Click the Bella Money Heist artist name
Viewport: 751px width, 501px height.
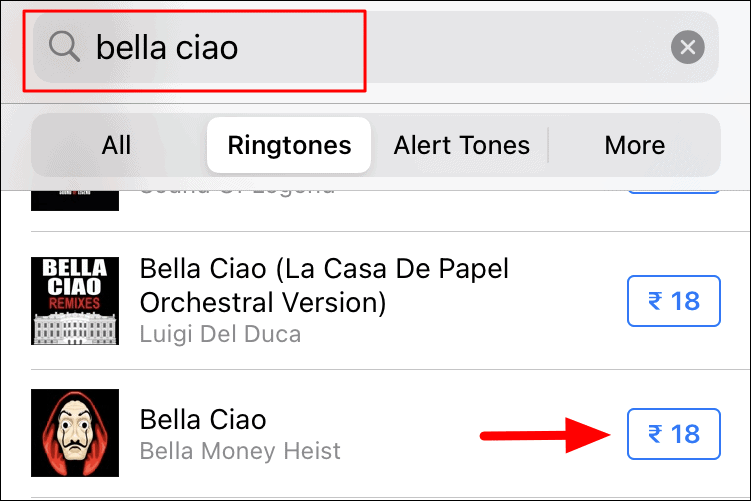tap(240, 451)
